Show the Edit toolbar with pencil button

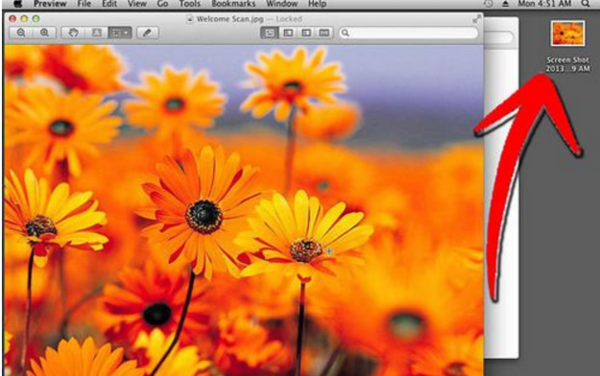[x=147, y=33]
